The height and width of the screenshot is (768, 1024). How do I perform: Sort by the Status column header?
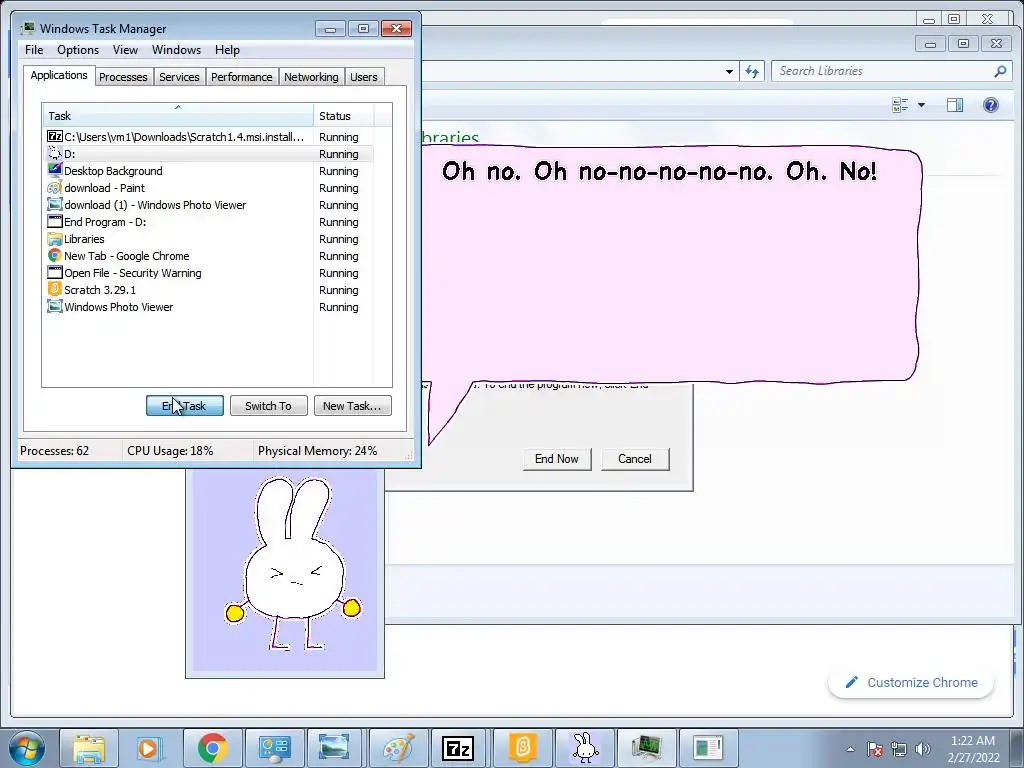(344, 116)
